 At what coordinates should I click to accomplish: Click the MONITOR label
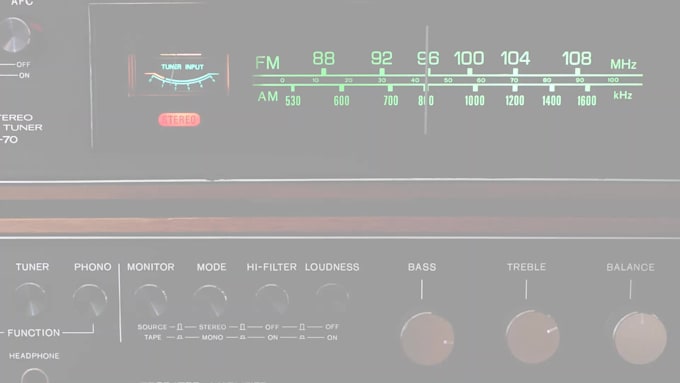150,267
